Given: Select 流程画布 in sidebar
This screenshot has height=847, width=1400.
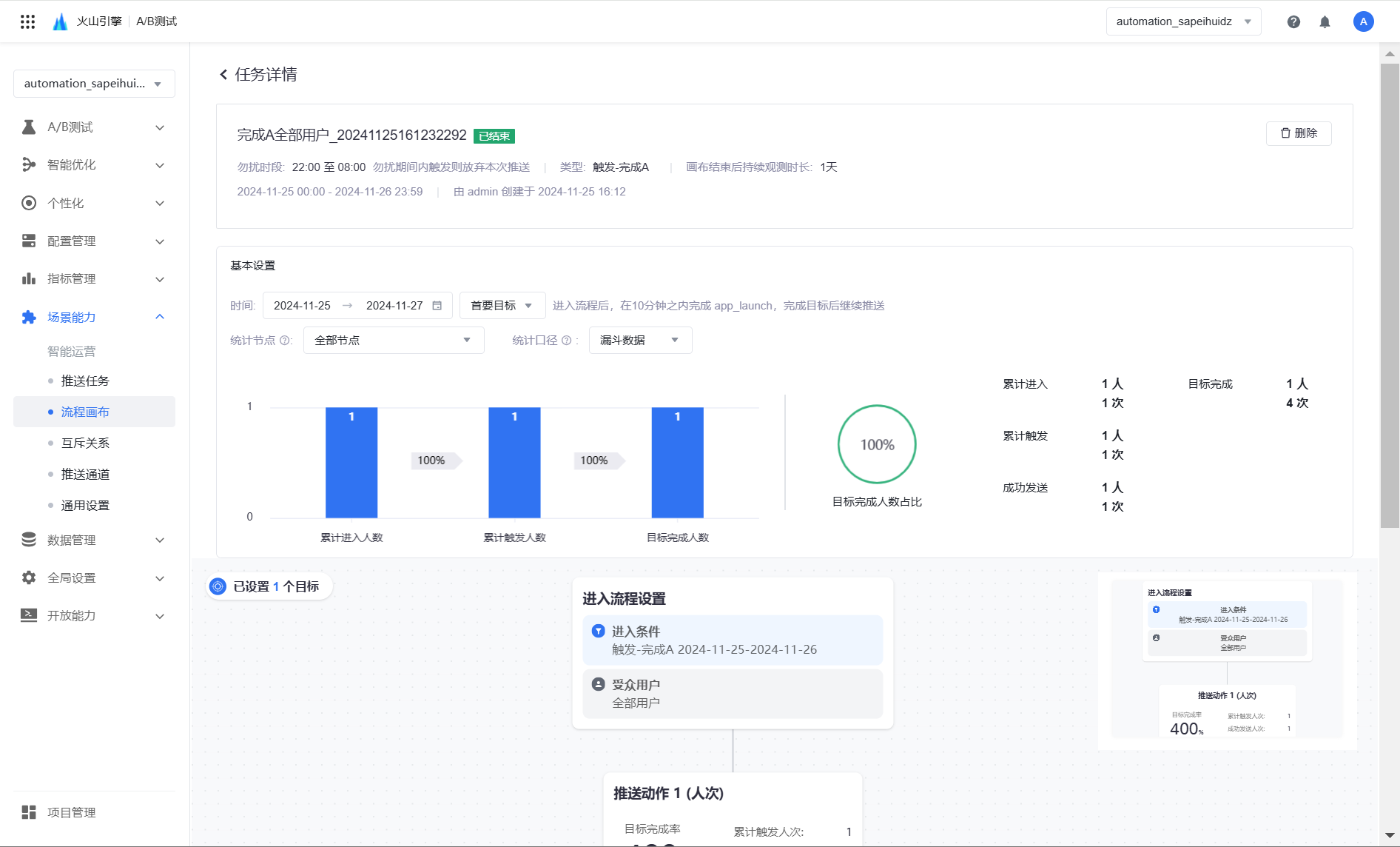Looking at the screenshot, I should pyautogui.click(x=94, y=412).
